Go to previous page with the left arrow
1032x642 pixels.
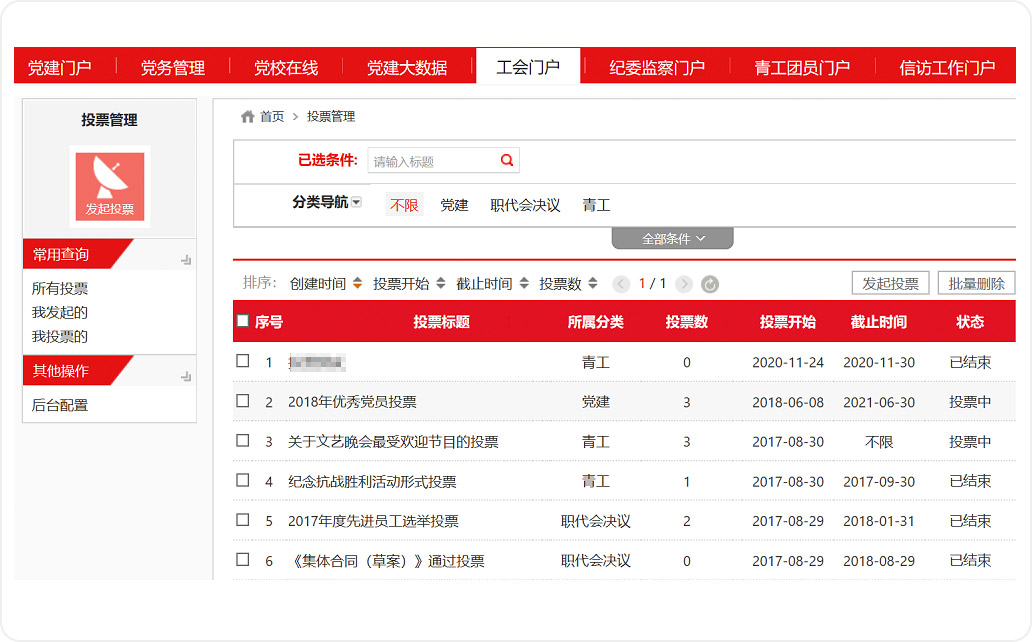621,284
